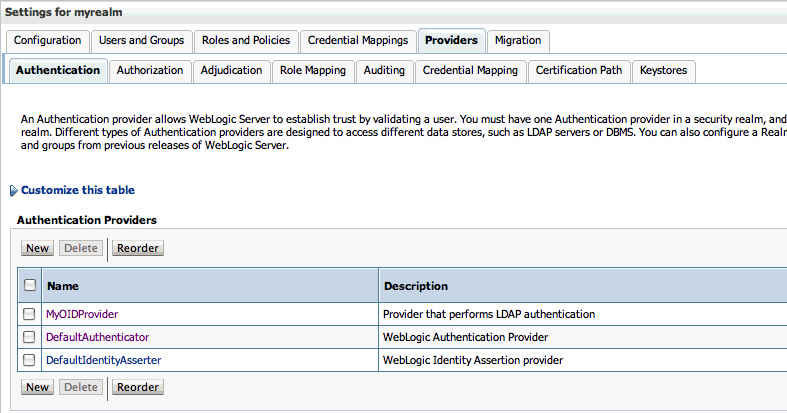The width and height of the screenshot is (787, 413).
Task: Open the Keystores sub-tab
Action: [664, 71]
